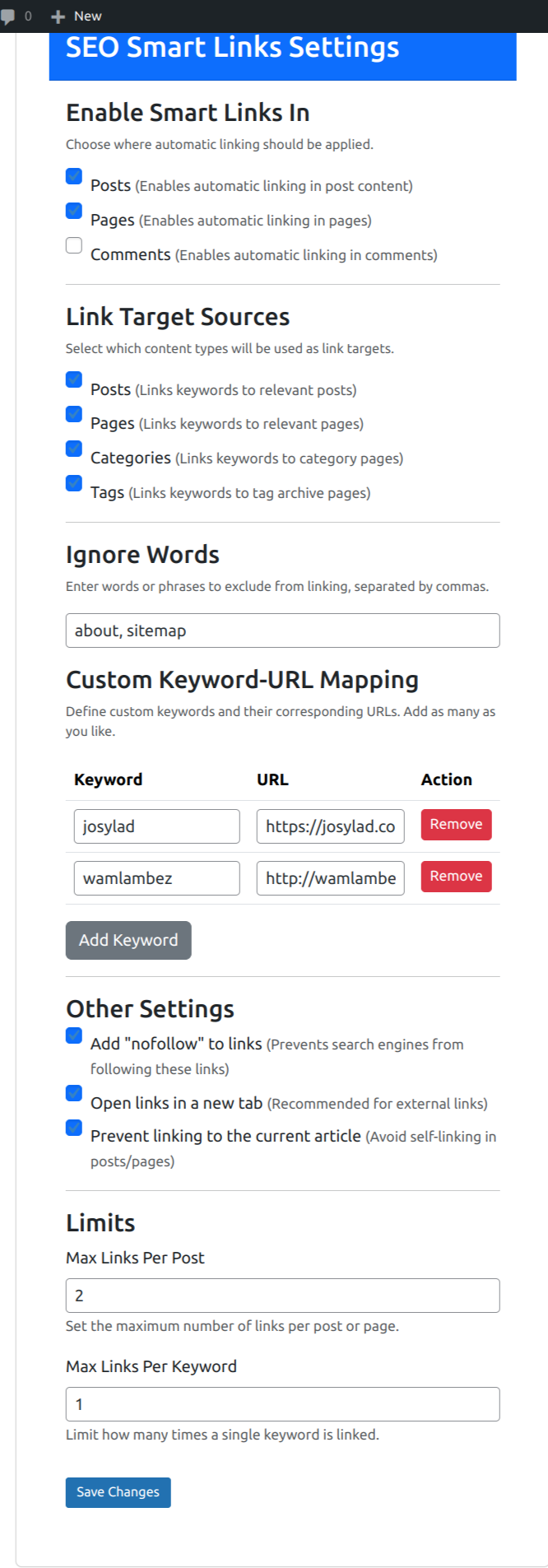Image resolution: width=548 pixels, height=1568 pixels.
Task: Uncheck Pages under Enable Smart Links In
Action: 74,211
